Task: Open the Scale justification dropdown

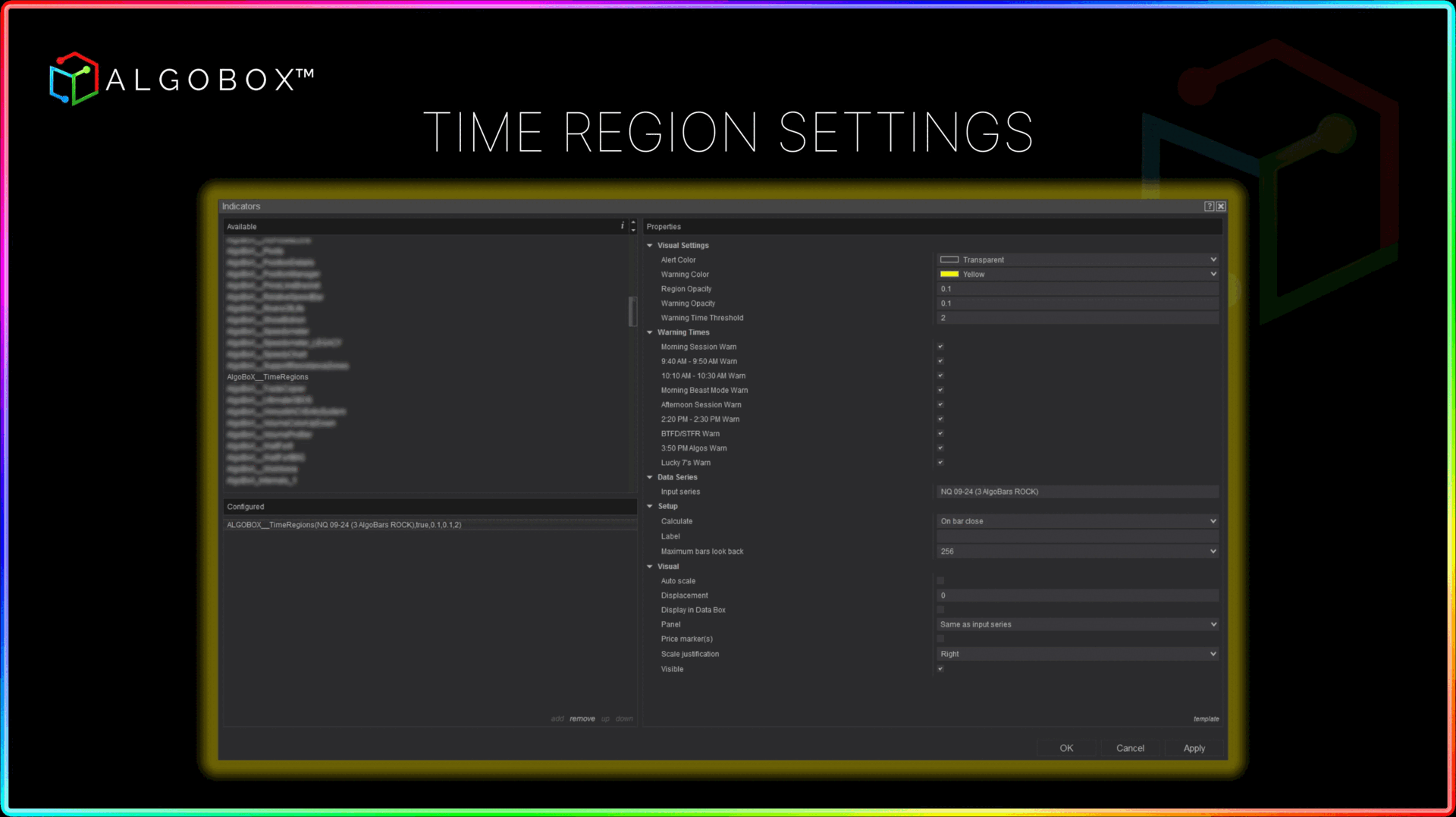Action: 1213,654
